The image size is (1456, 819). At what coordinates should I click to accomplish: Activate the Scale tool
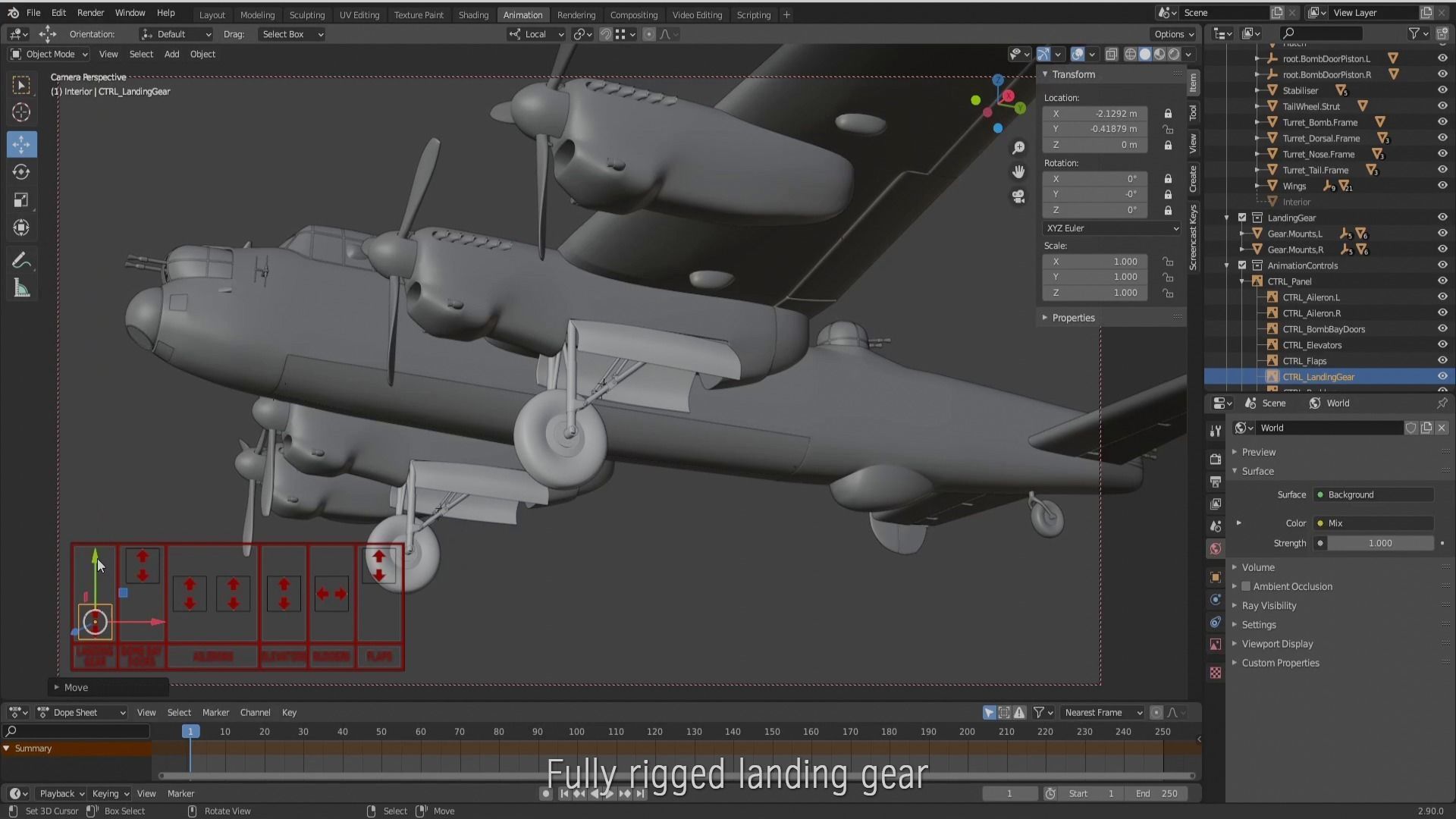coord(21,200)
